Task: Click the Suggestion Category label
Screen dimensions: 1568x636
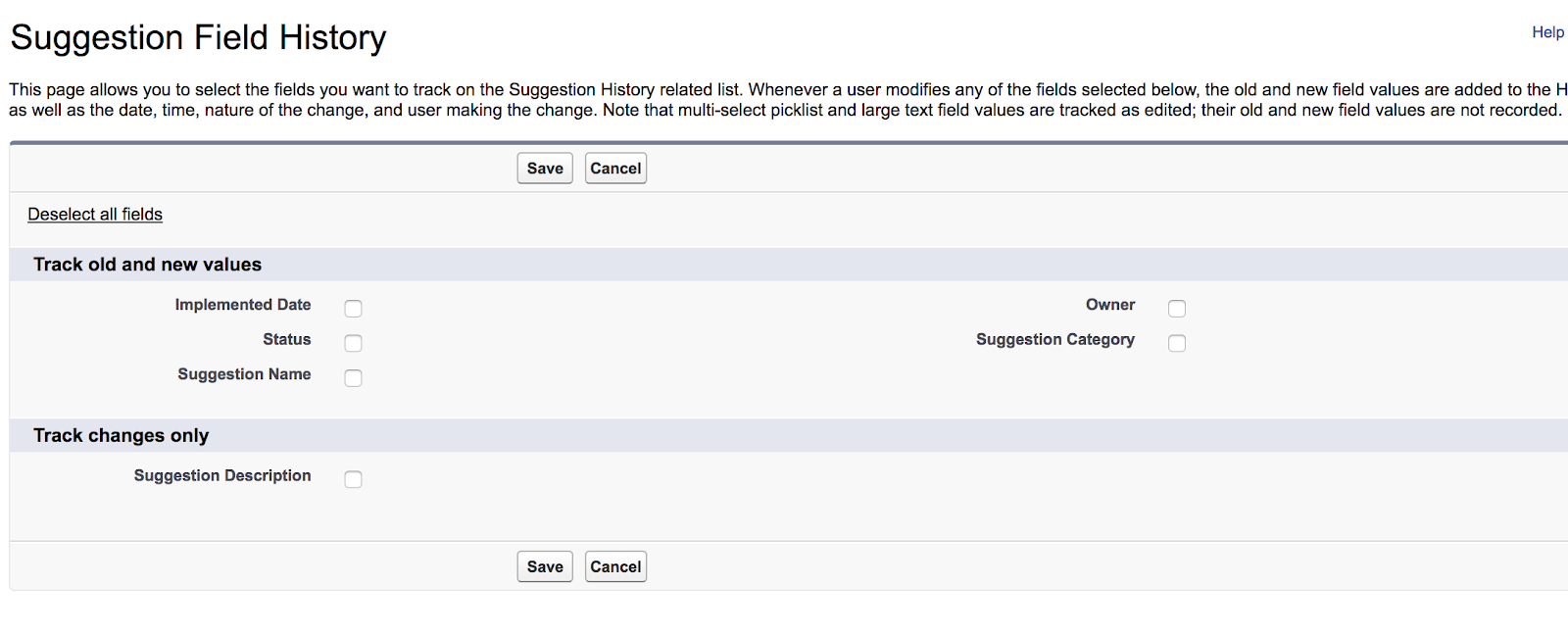Action: click(x=1054, y=340)
